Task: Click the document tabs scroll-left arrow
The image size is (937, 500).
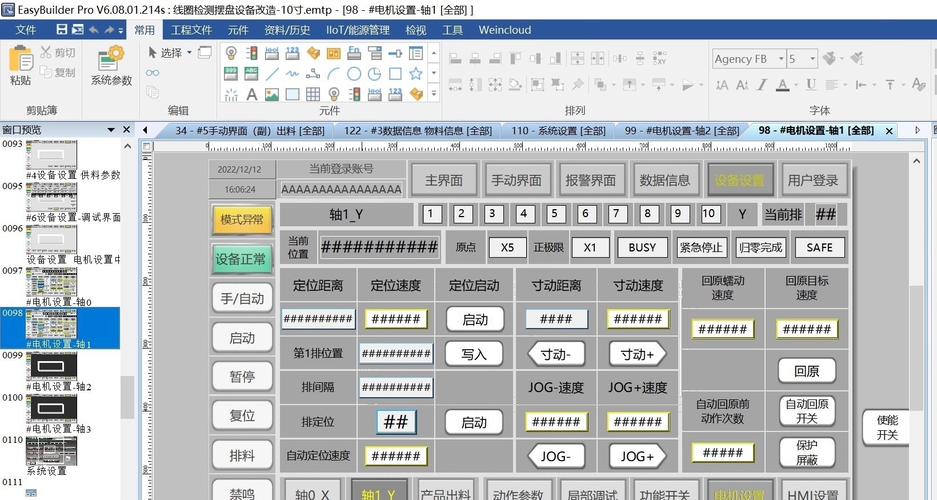Action: [145, 130]
